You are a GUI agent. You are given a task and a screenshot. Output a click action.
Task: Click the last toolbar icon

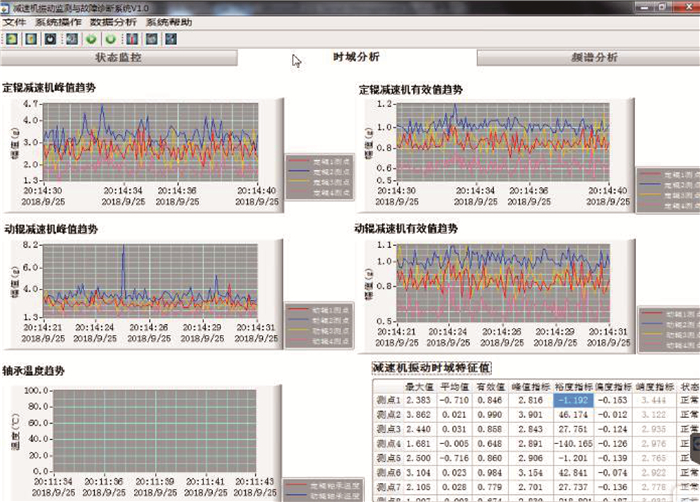pos(171,39)
